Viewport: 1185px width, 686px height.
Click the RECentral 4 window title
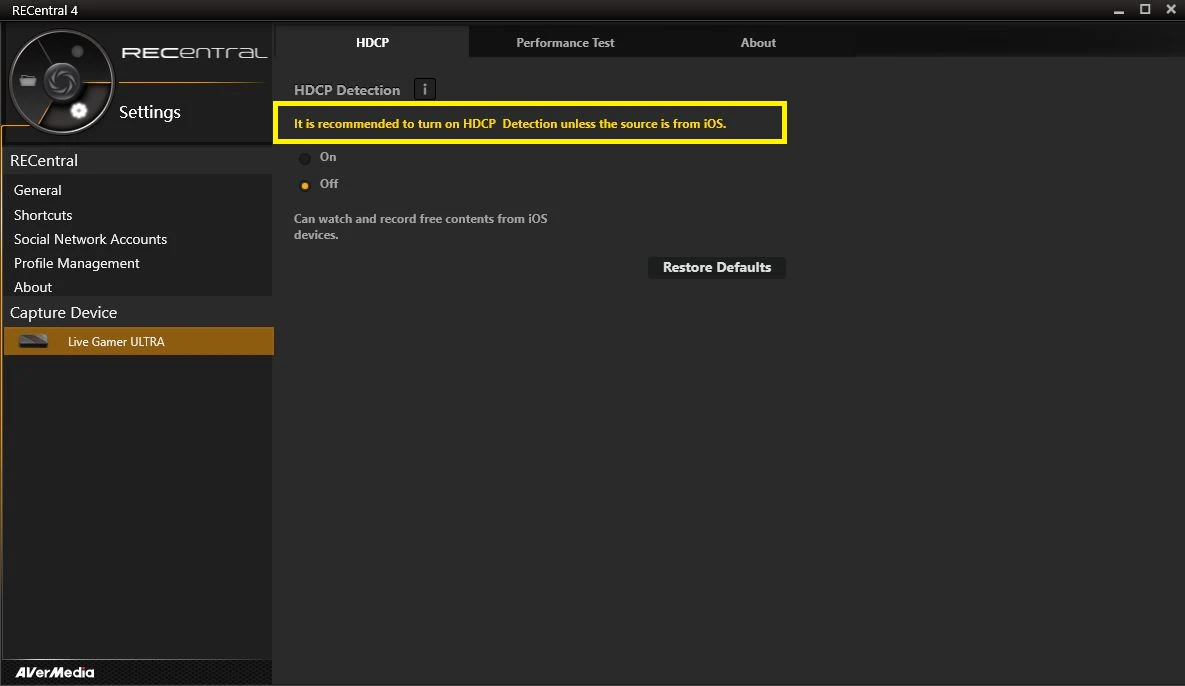pos(45,11)
